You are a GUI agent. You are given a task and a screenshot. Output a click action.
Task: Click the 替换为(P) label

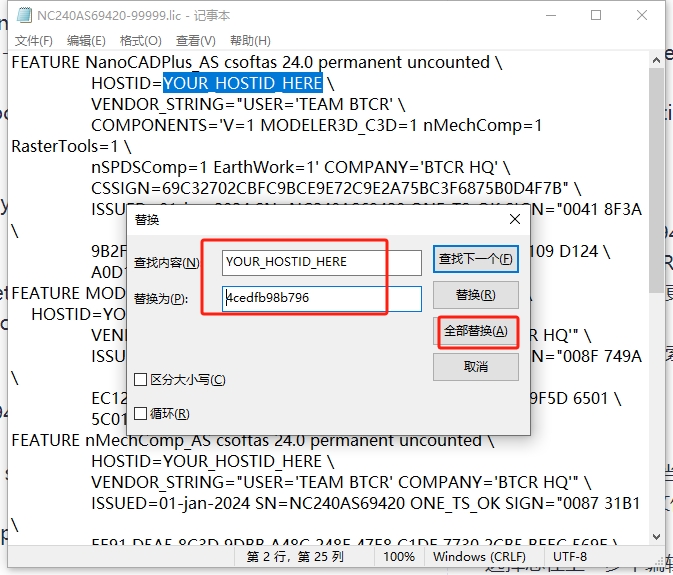pyautogui.click(x=161, y=299)
